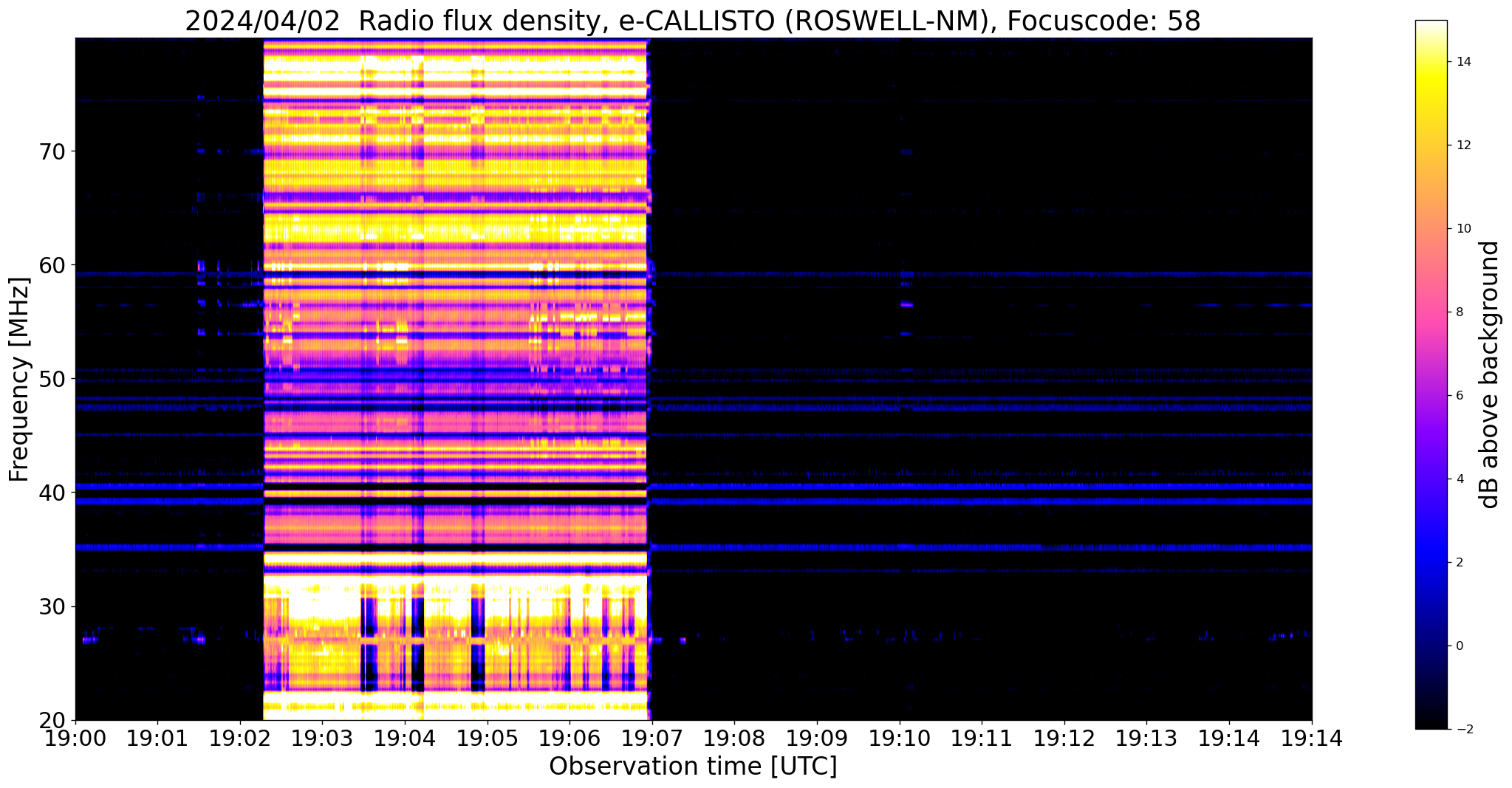This screenshot has height=788, width=1512.
Task: Click the colorbar tick value 8
Action: point(1459,312)
